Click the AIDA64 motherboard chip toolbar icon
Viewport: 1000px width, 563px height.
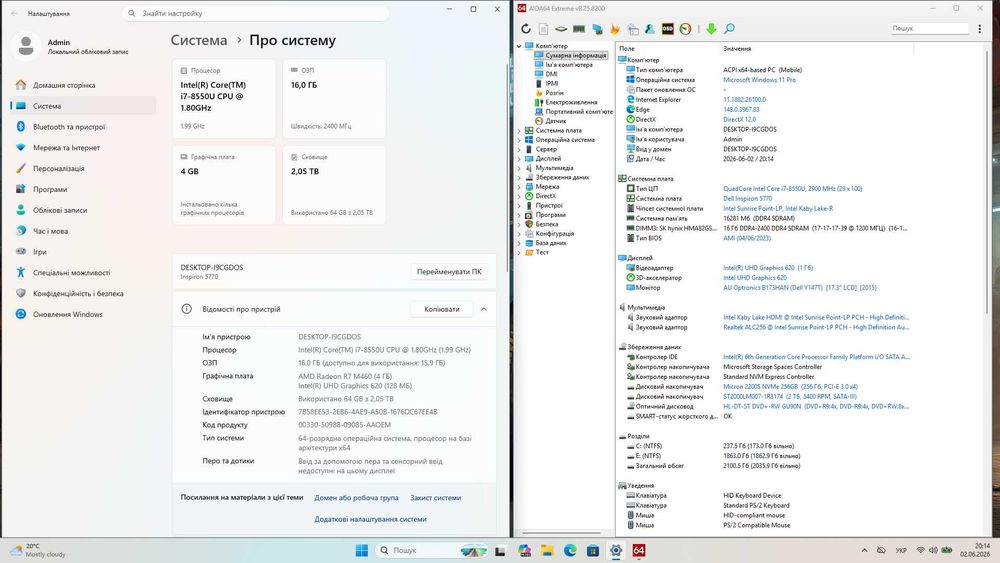click(x=561, y=29)
